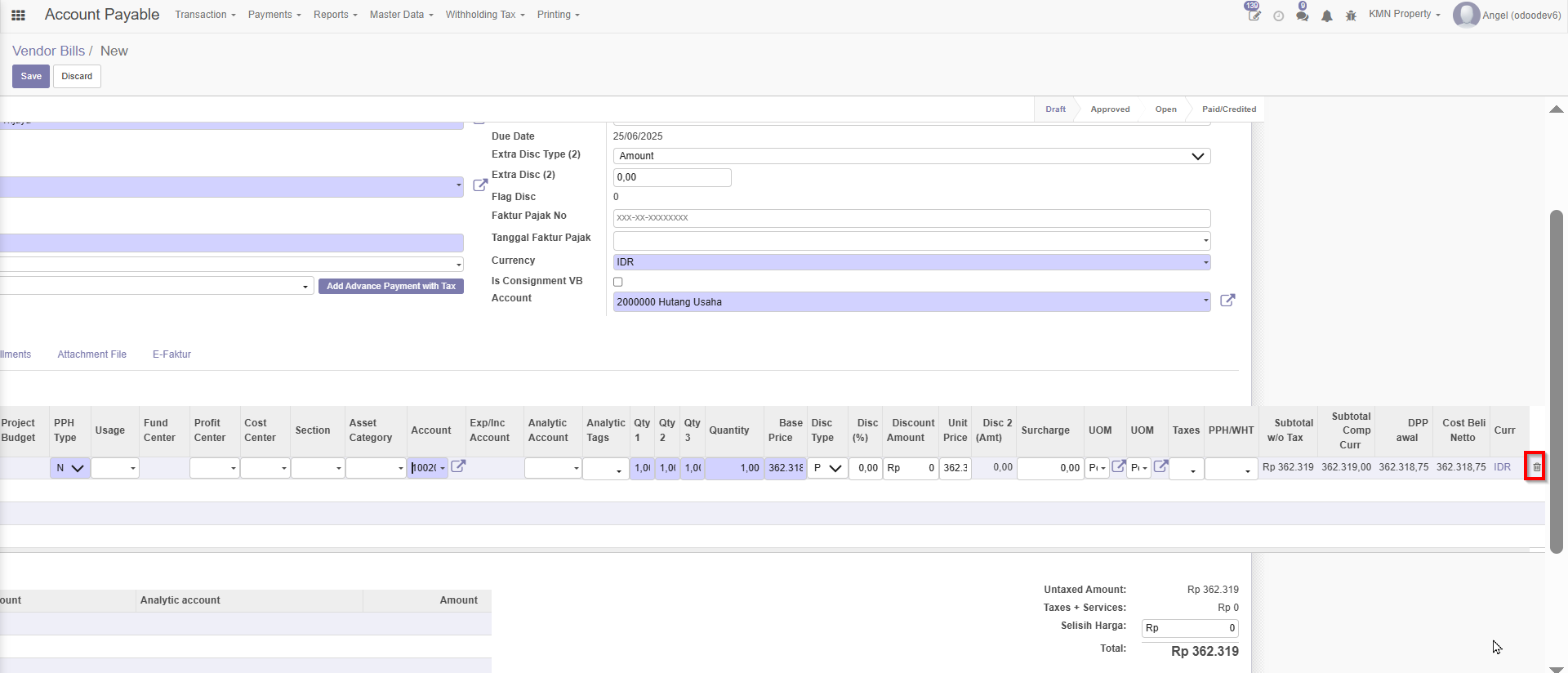Open the Transaction menu
This screenshot has height=673, width=1568.
pyautogui.click(x=205, y=15)
